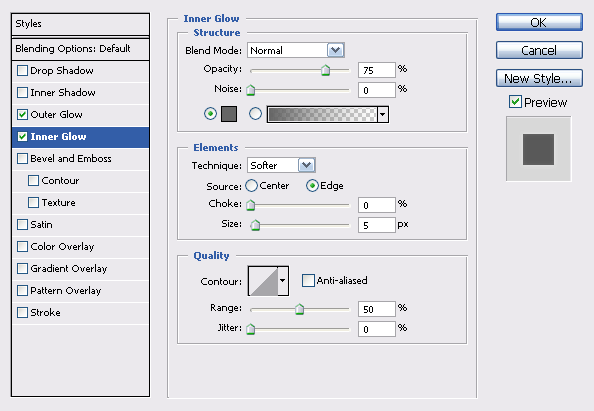Click the Size slider handle
Image resolution: width=594 pixels, height=411 pixels.
point(255,225)
